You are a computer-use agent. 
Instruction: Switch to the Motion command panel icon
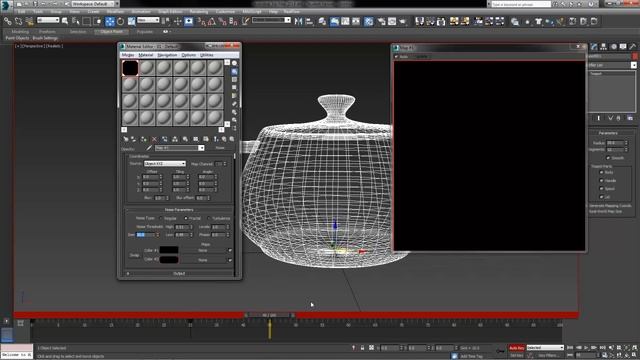click(x=613, y=47)
